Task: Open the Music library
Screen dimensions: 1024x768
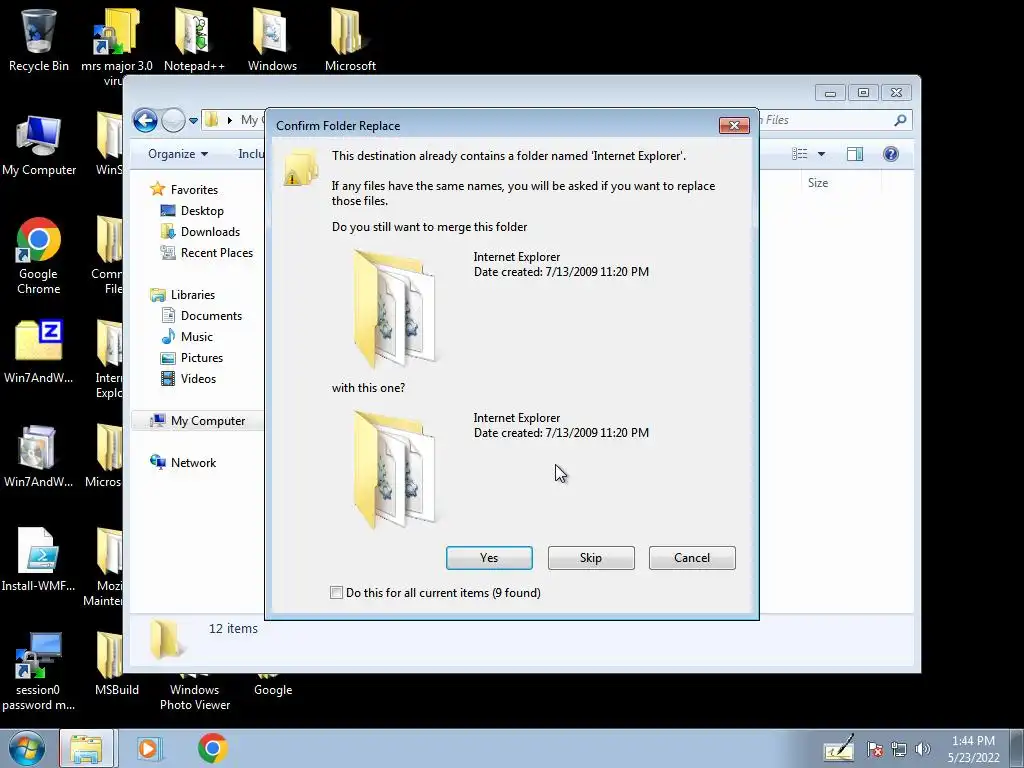Action: (x=196, y=336)
